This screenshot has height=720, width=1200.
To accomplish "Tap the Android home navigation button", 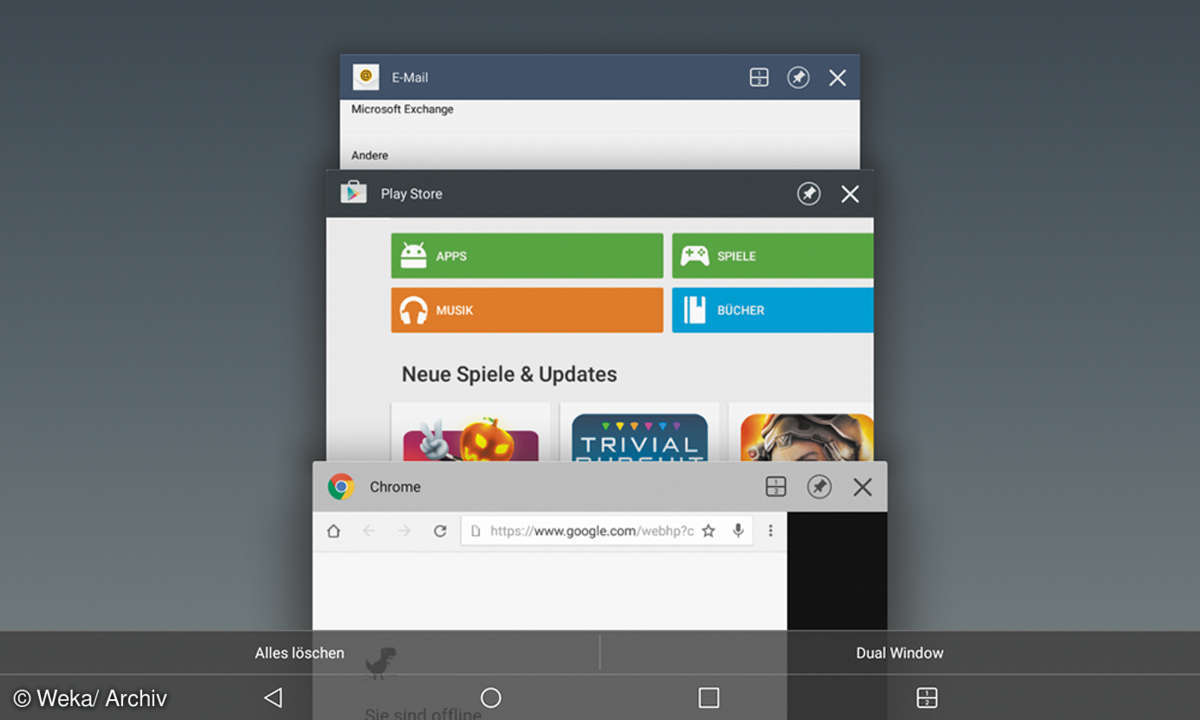I will (x=490, y=697).
